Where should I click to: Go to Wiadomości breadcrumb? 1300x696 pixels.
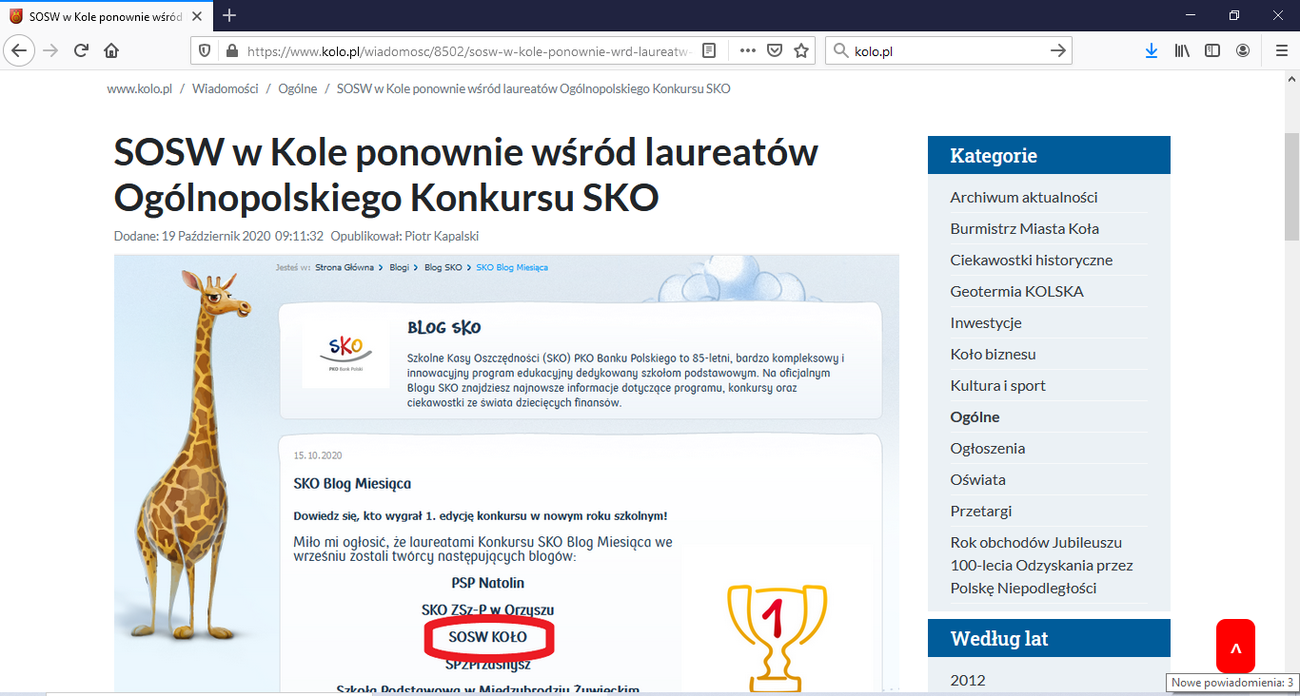[225, 89]
